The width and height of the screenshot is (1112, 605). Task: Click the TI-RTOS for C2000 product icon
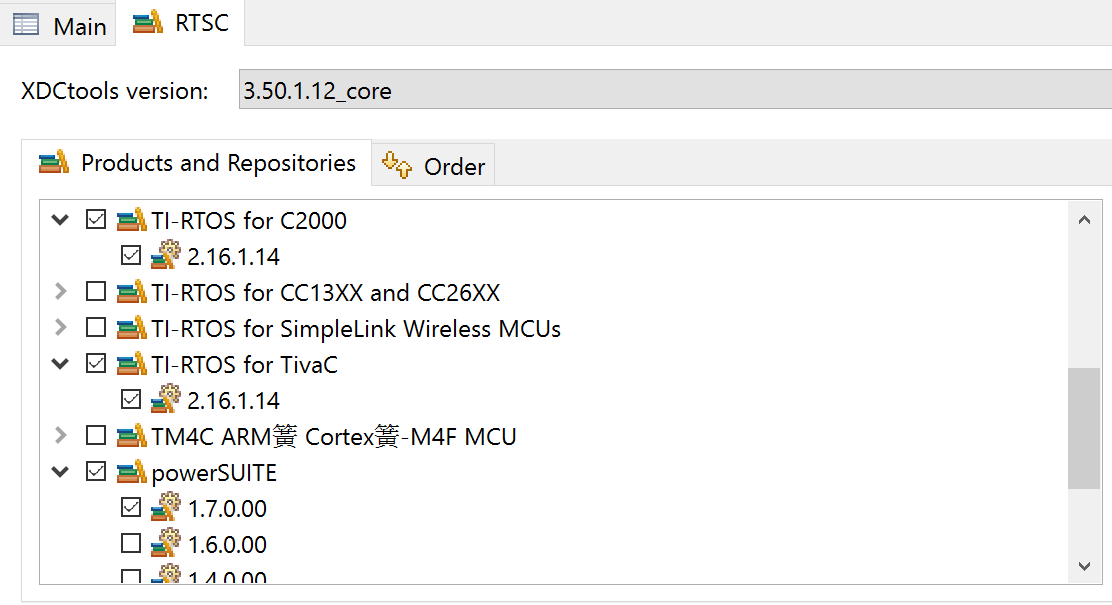pyautogui.click(x=132, y=220)
